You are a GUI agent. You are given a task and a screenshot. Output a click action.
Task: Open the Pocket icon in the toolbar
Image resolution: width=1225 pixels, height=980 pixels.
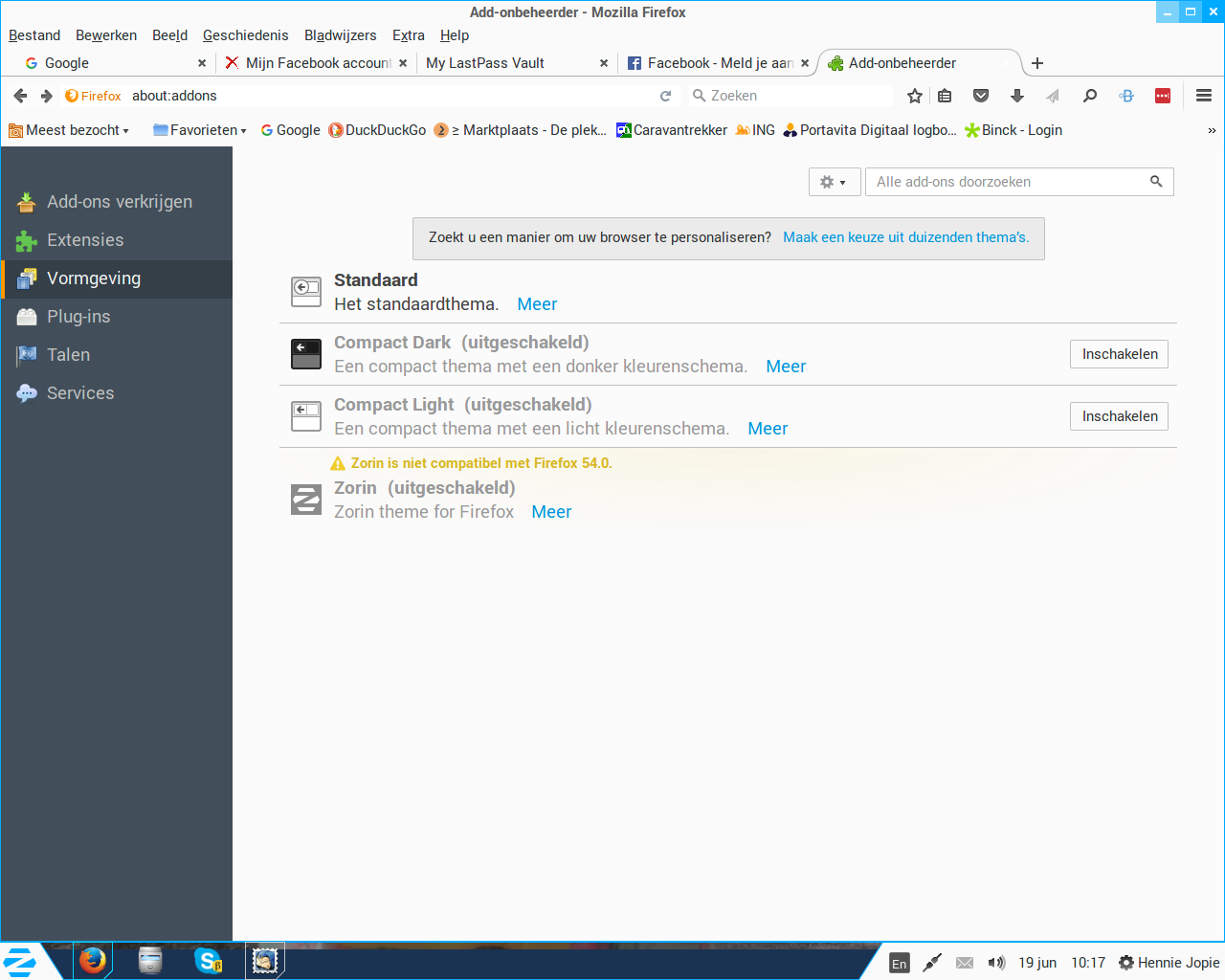click(x=981, y=96)
